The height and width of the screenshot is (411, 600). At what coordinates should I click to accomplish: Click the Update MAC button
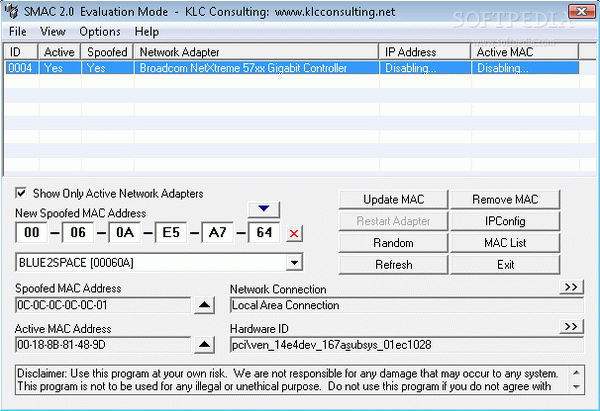[393, 199]
